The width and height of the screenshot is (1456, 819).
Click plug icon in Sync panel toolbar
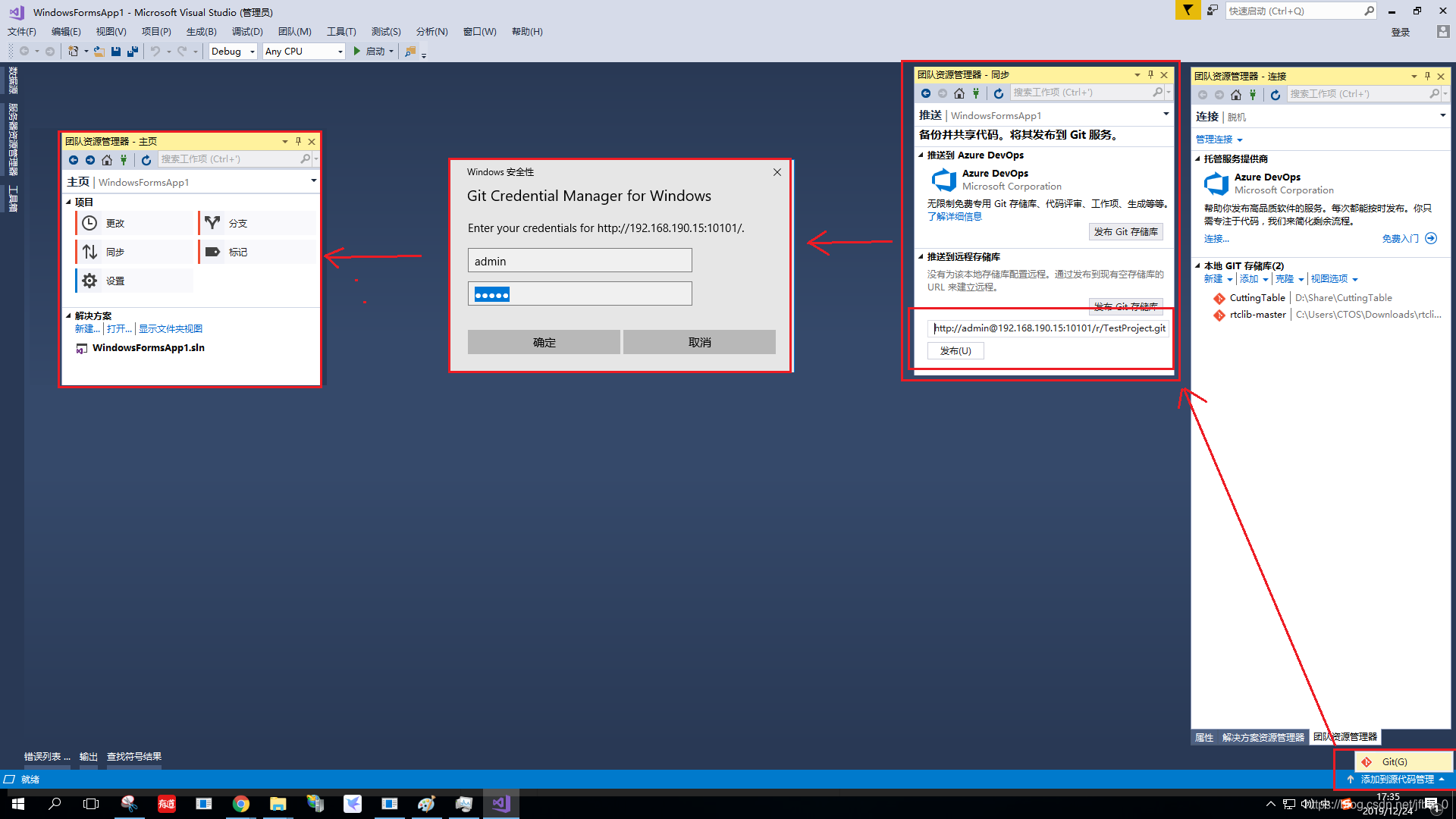coord(976,93)
